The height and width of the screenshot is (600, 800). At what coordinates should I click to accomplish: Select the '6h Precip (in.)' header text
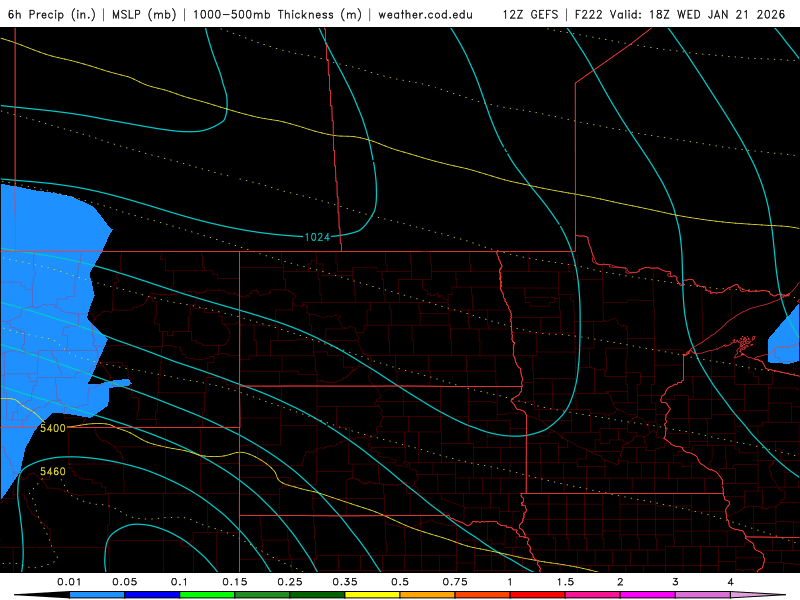tap(52, 14)
